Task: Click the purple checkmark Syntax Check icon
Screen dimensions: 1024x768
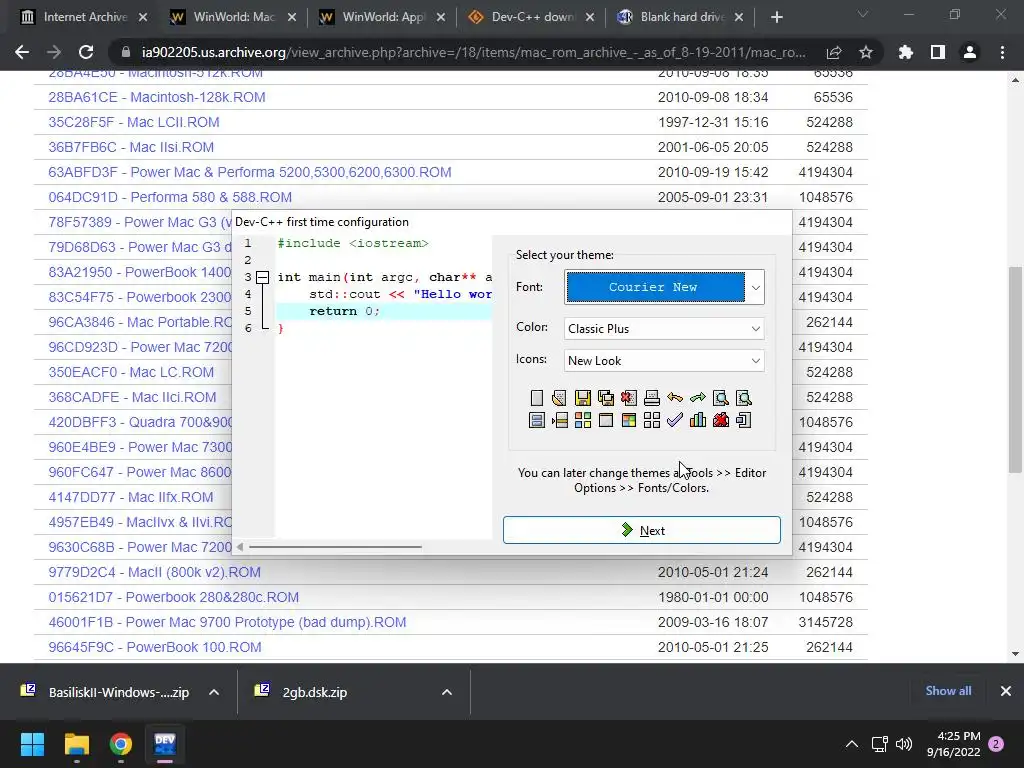Action: pos(675,421)
